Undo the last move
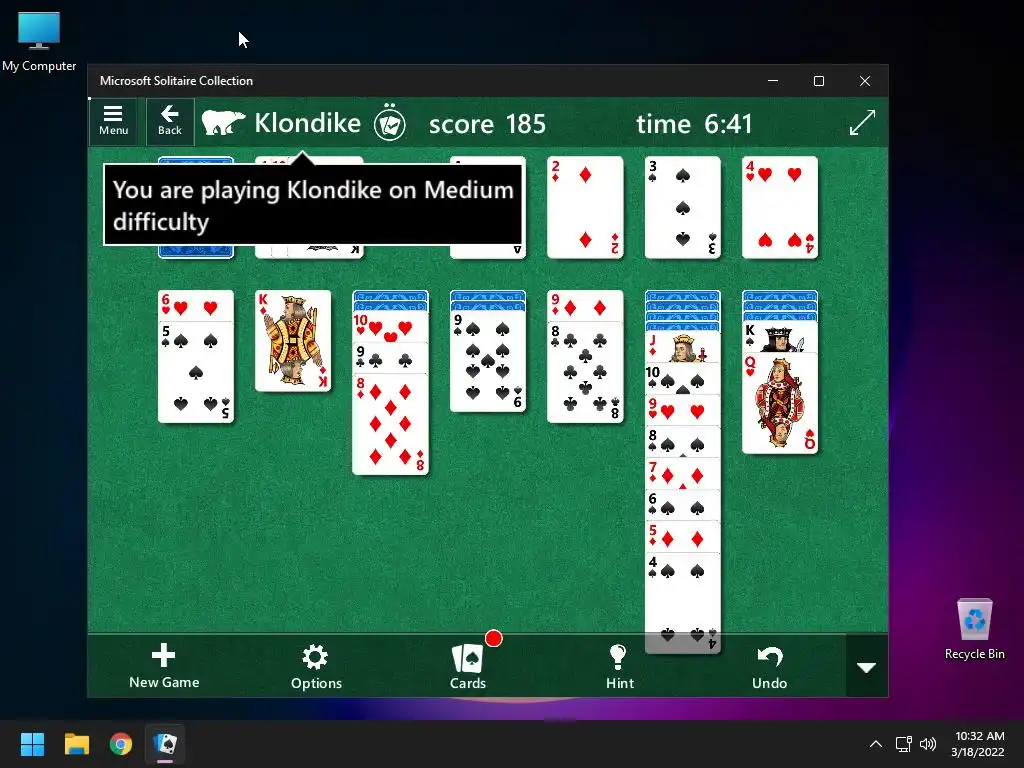 coord(769,666)
